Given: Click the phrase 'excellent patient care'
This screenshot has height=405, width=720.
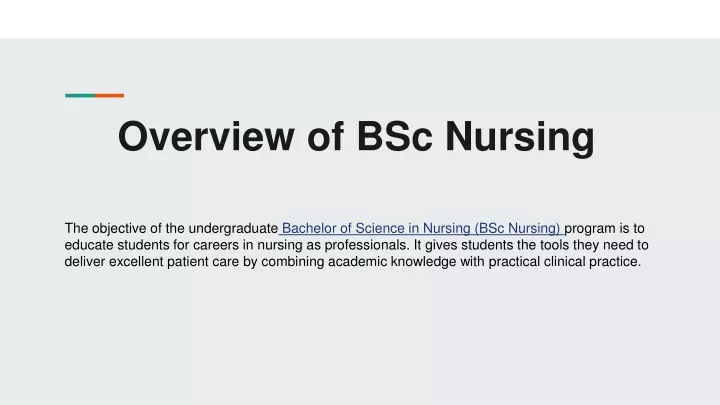Looking at the screenshot, I should (x=174, y=262).
